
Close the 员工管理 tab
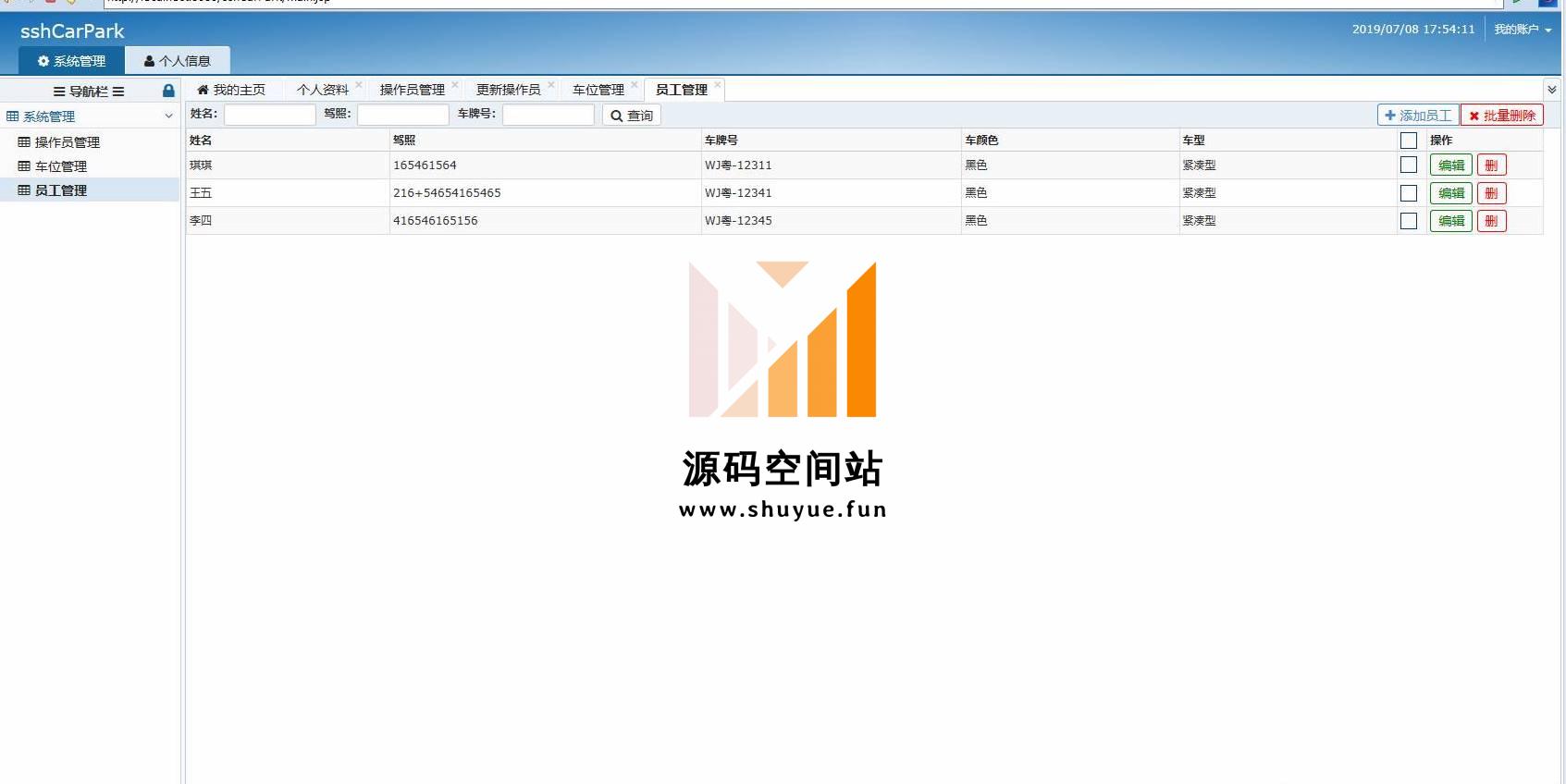pos(718,84)
